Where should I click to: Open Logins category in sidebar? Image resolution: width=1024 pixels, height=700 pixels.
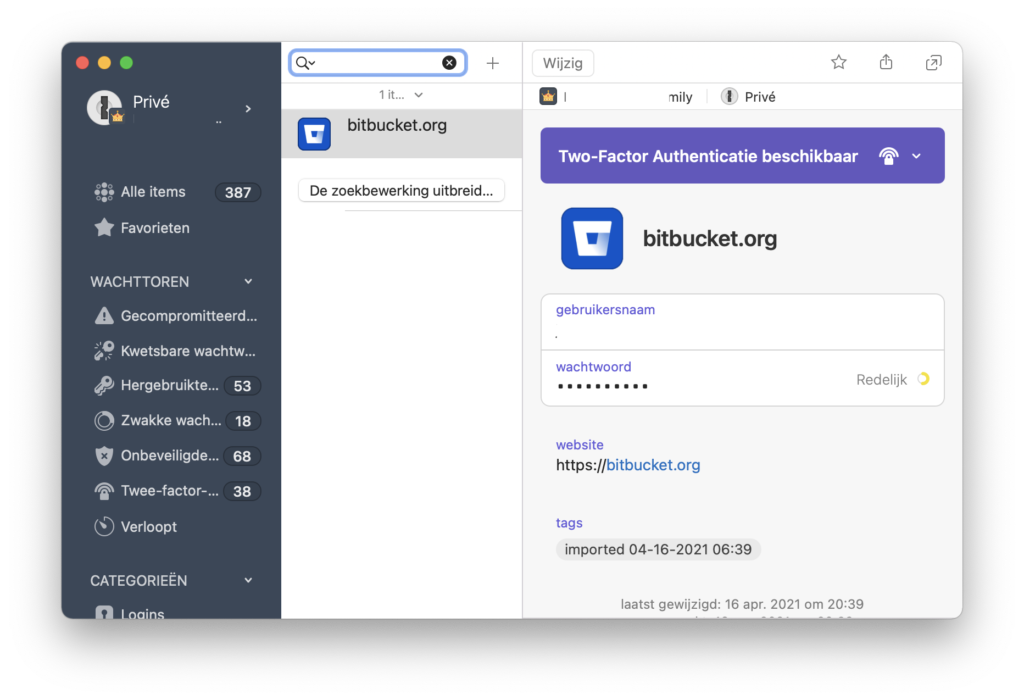[129, 612]
